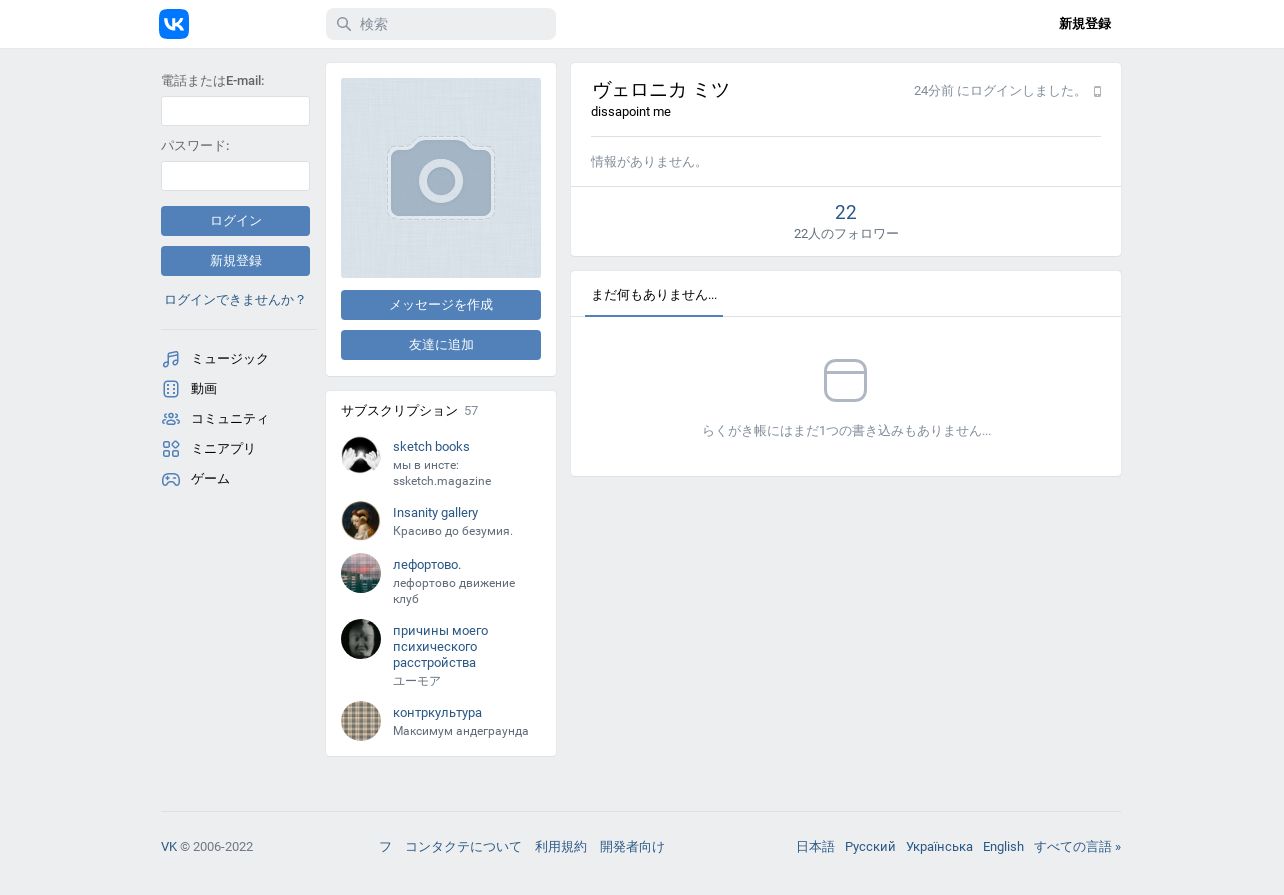Click the VK logo icon
Screen dimensions: 1284x895
coord(174,24)
